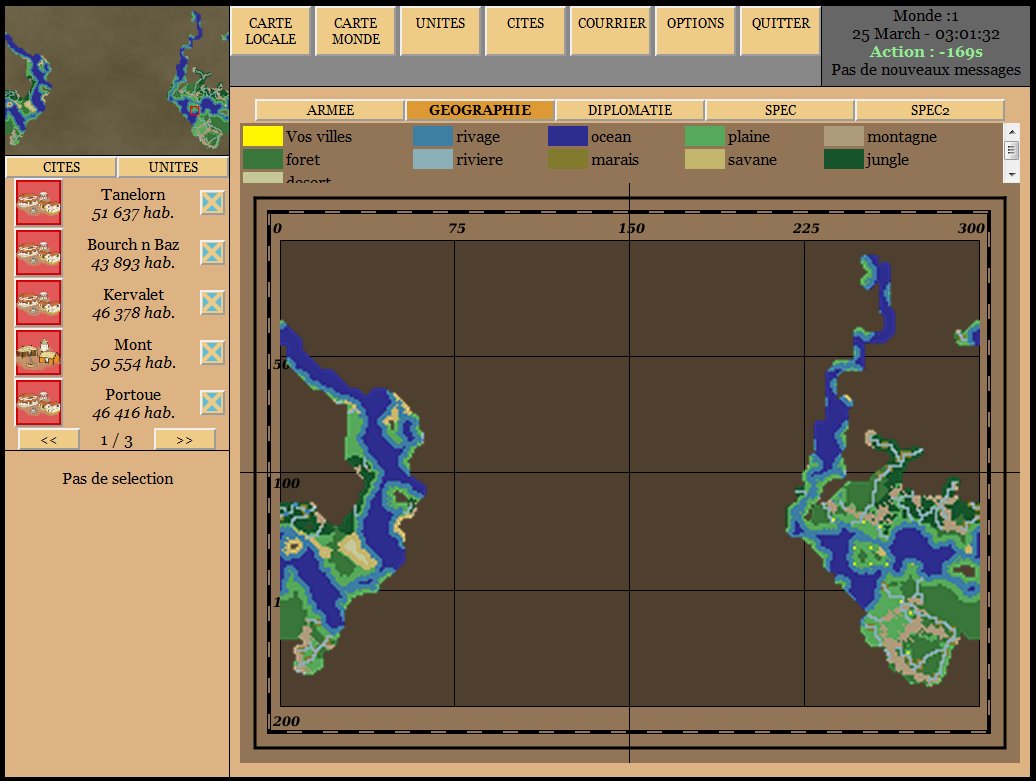Go to next city list page
This screenshot has width=1036, height=781.
click(x=184, y=440)
